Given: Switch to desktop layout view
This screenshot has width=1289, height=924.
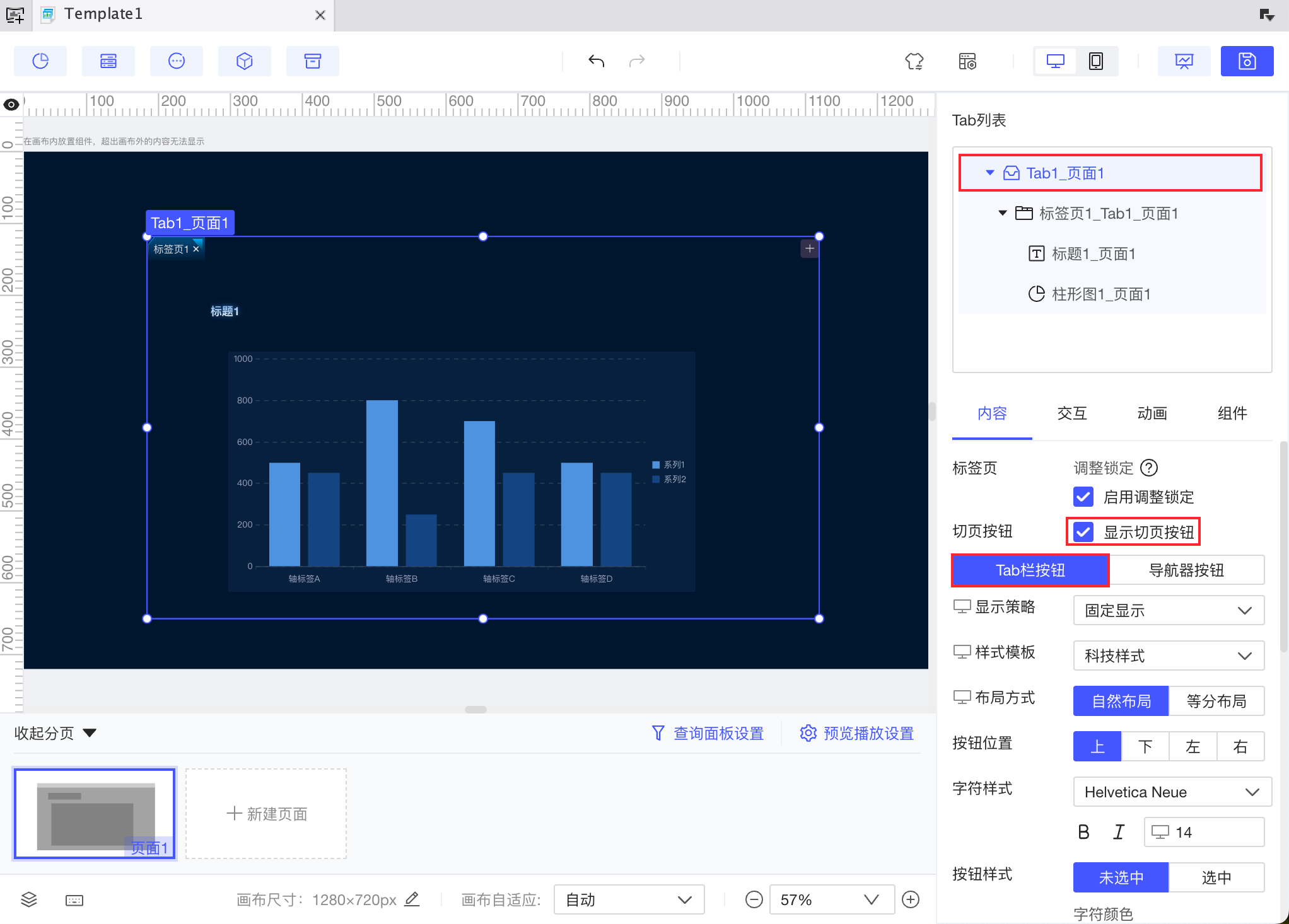Looking at the screenshot, I should tap(1056, 61).
